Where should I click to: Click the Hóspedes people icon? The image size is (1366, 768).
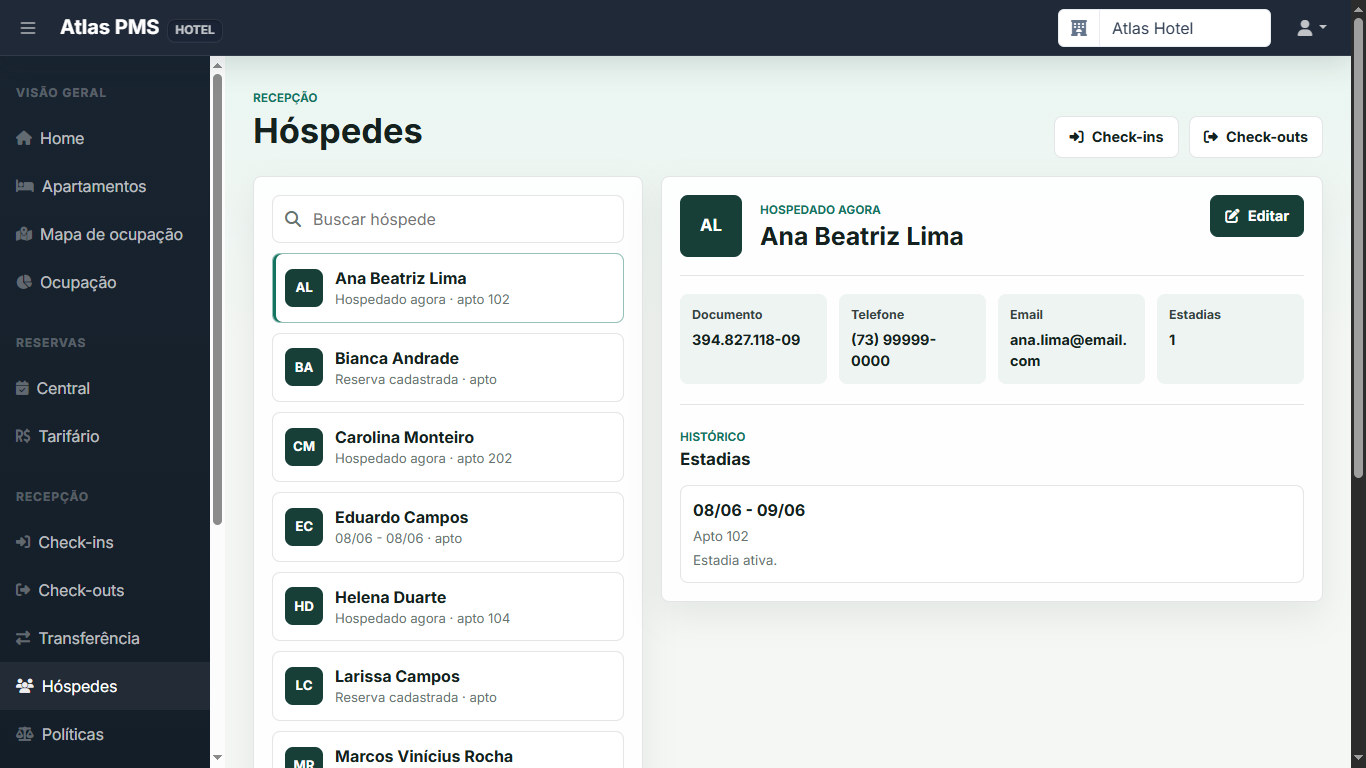coord(26,686)
